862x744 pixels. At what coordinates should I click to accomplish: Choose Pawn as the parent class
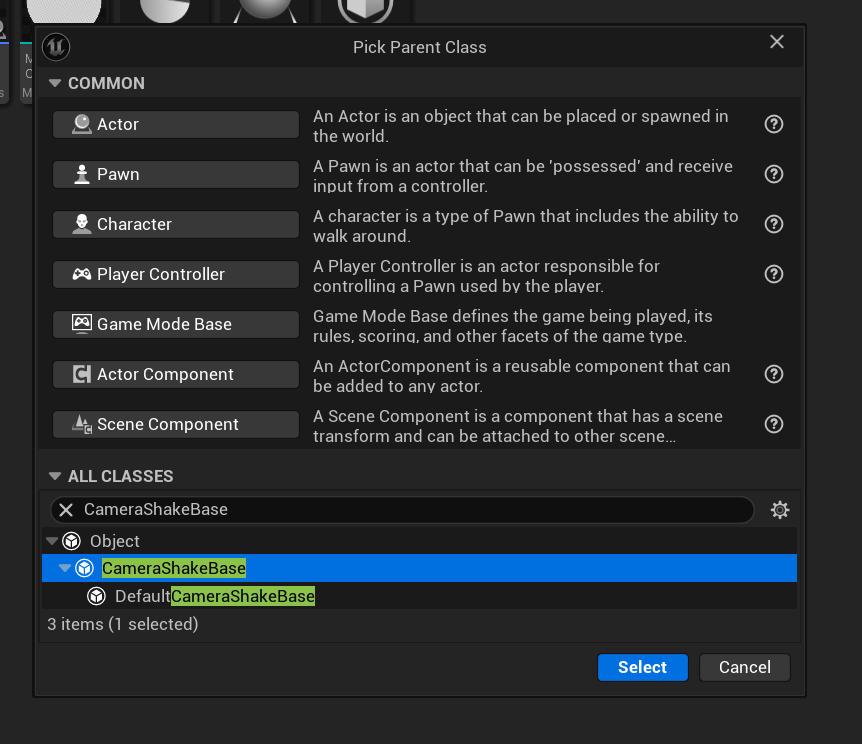tap(176, 174)
